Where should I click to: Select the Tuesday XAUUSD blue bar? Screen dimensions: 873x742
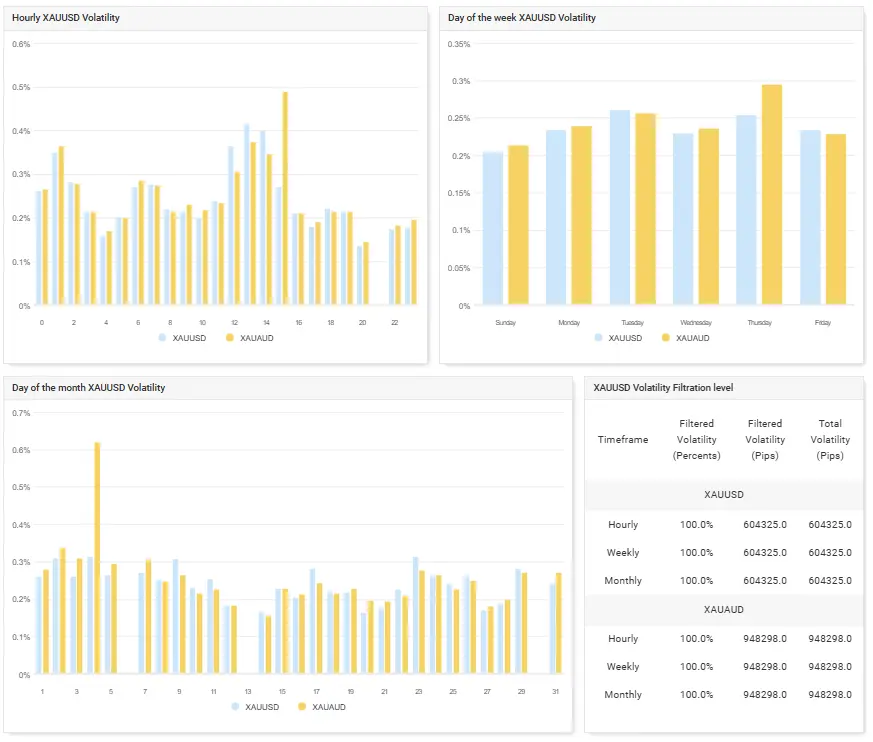coord(620,208)
